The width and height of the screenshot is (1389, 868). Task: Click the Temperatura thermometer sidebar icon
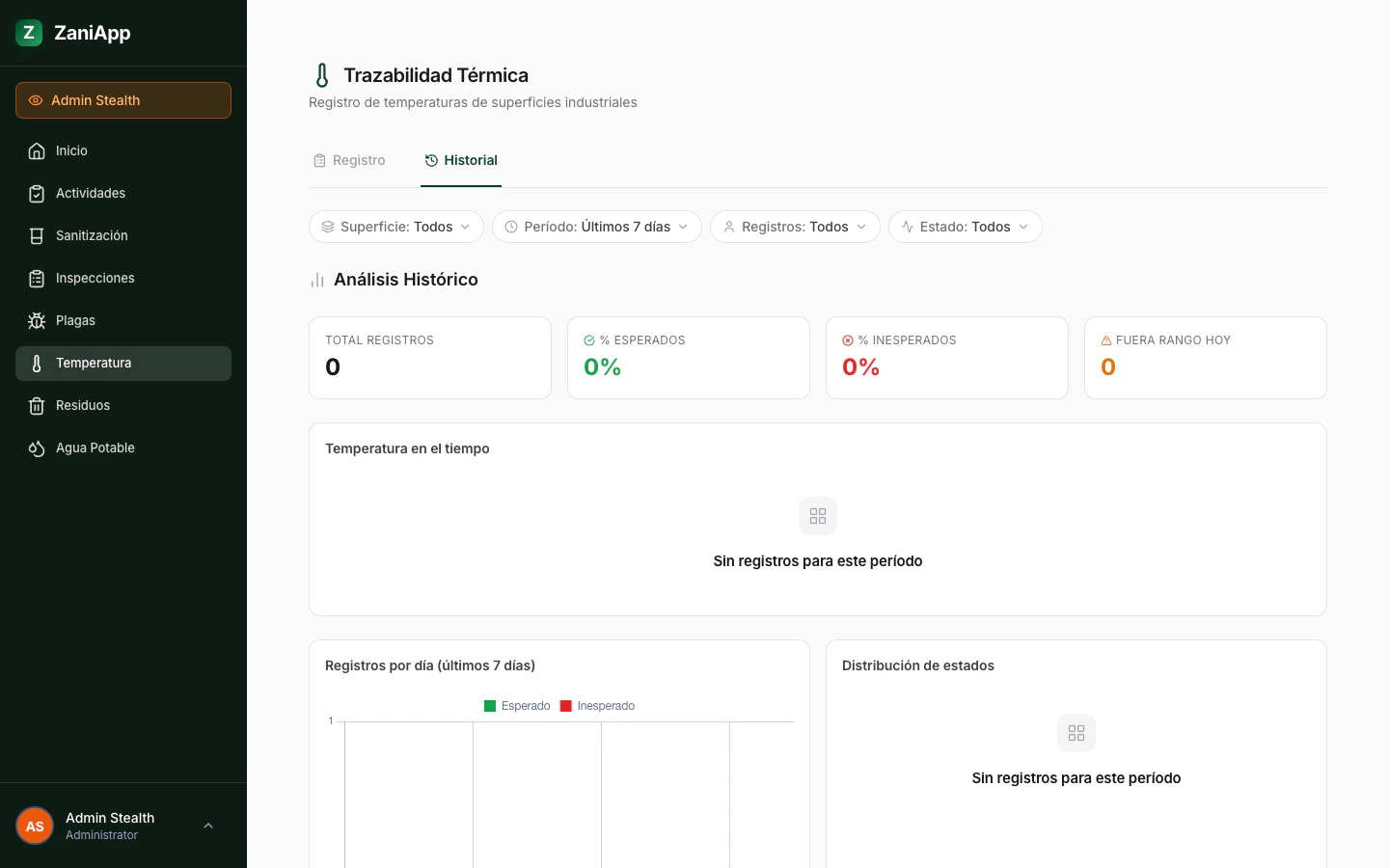click(x=37, y=364)
